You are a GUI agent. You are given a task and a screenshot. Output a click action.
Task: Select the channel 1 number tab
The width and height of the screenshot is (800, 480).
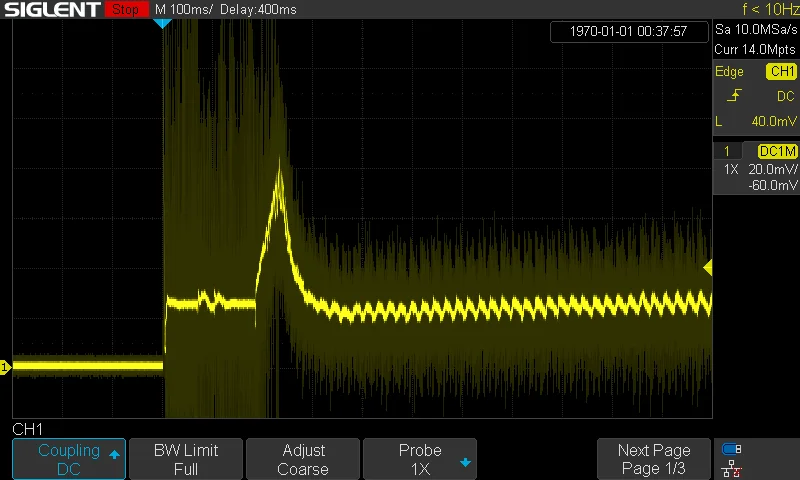tap(727, 151)
